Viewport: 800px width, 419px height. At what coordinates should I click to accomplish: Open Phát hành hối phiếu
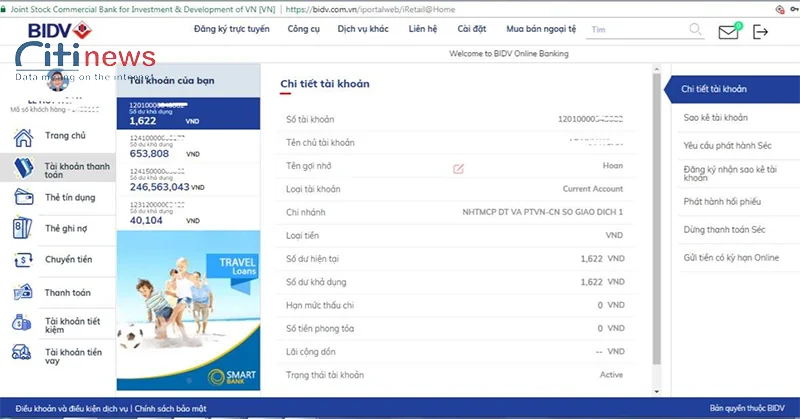click(x=722, y=202)
